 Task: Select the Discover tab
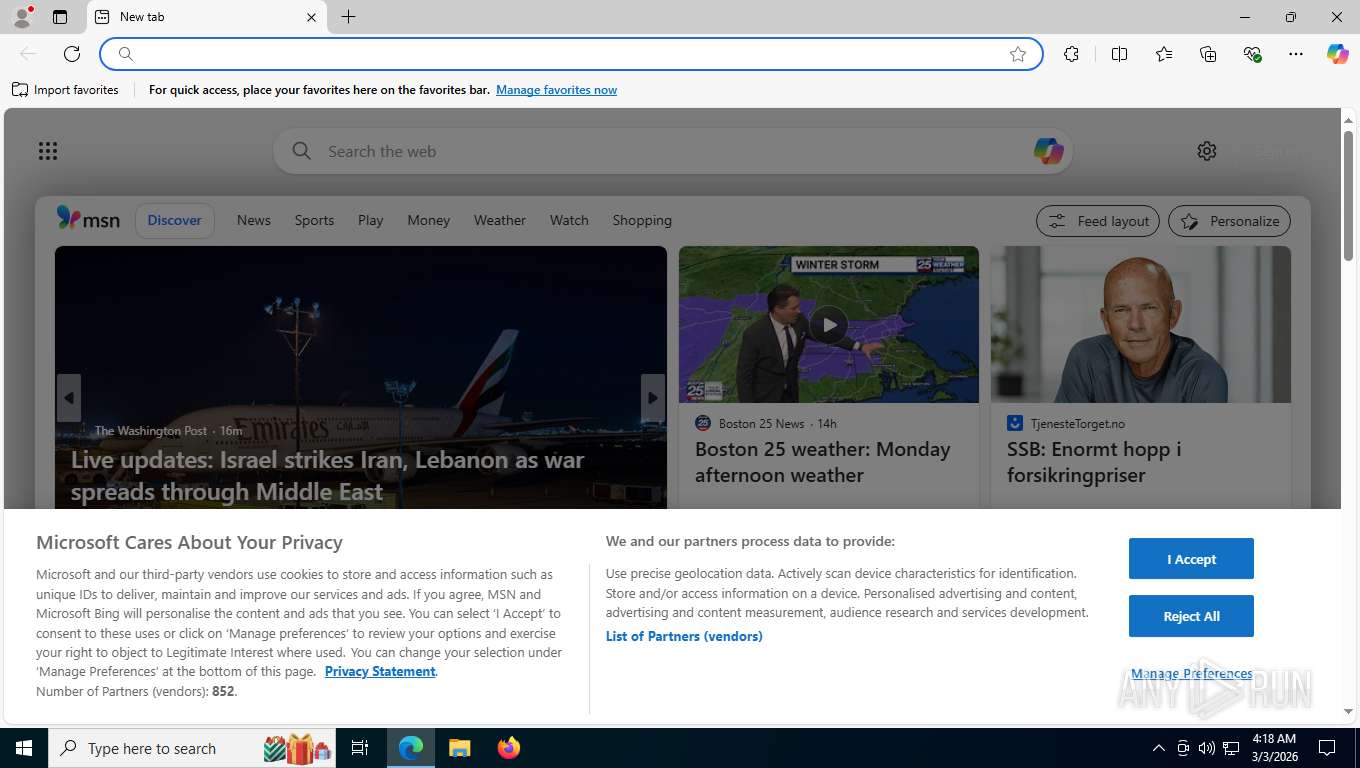[x=175, y=220]
